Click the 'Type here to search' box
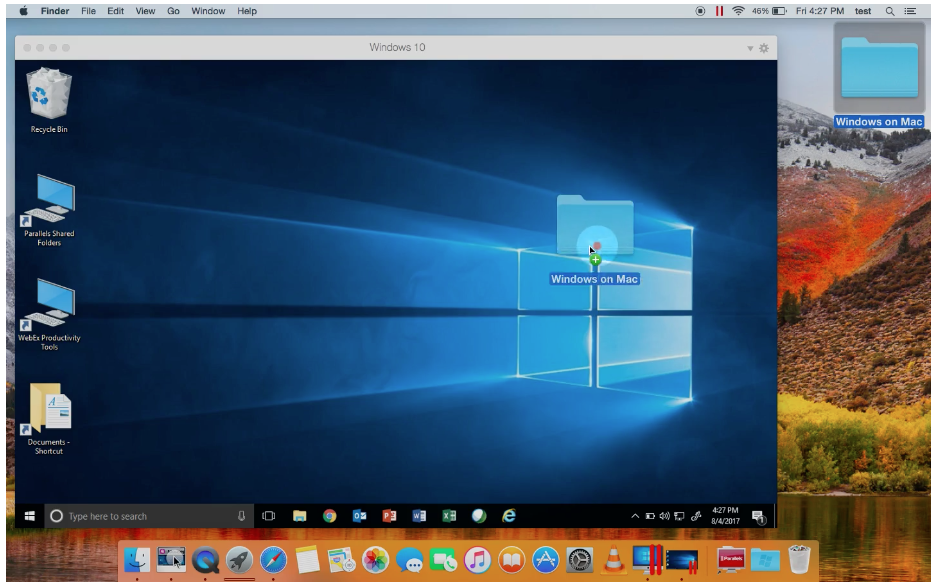The width and height of the screenshot is (941, 588). point(149,516)
